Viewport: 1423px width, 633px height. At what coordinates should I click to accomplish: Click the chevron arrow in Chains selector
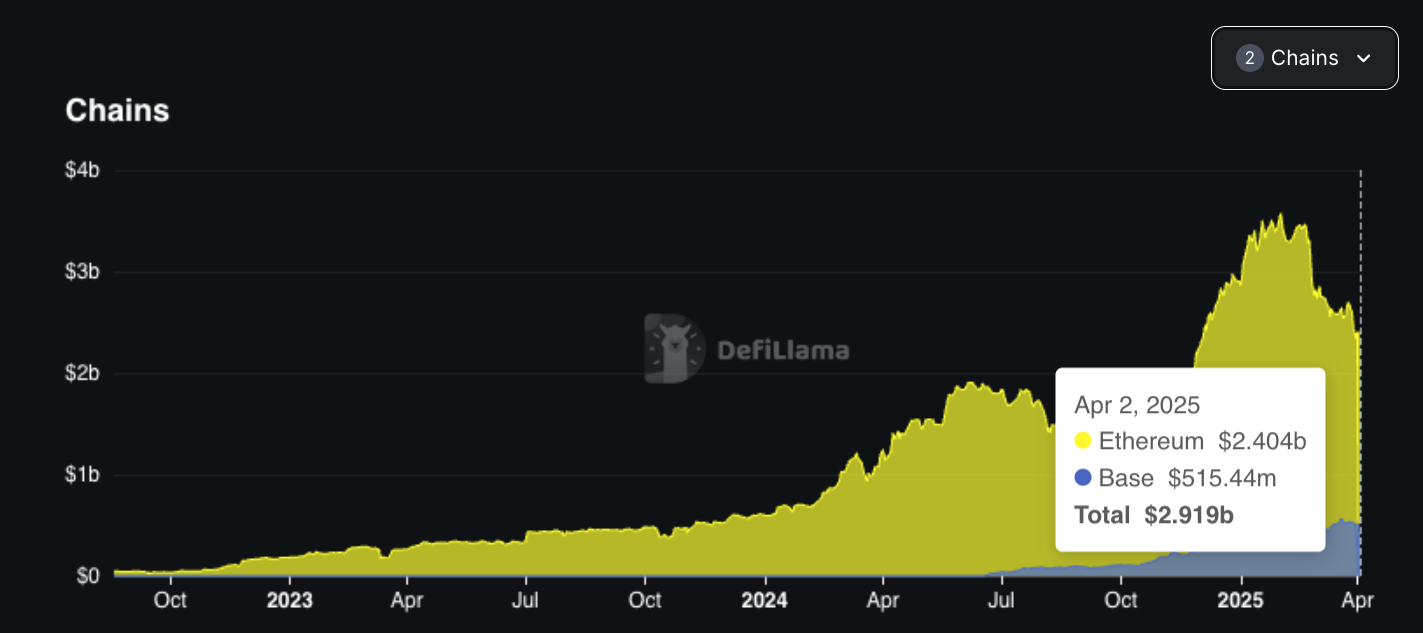pos(1363,59)
